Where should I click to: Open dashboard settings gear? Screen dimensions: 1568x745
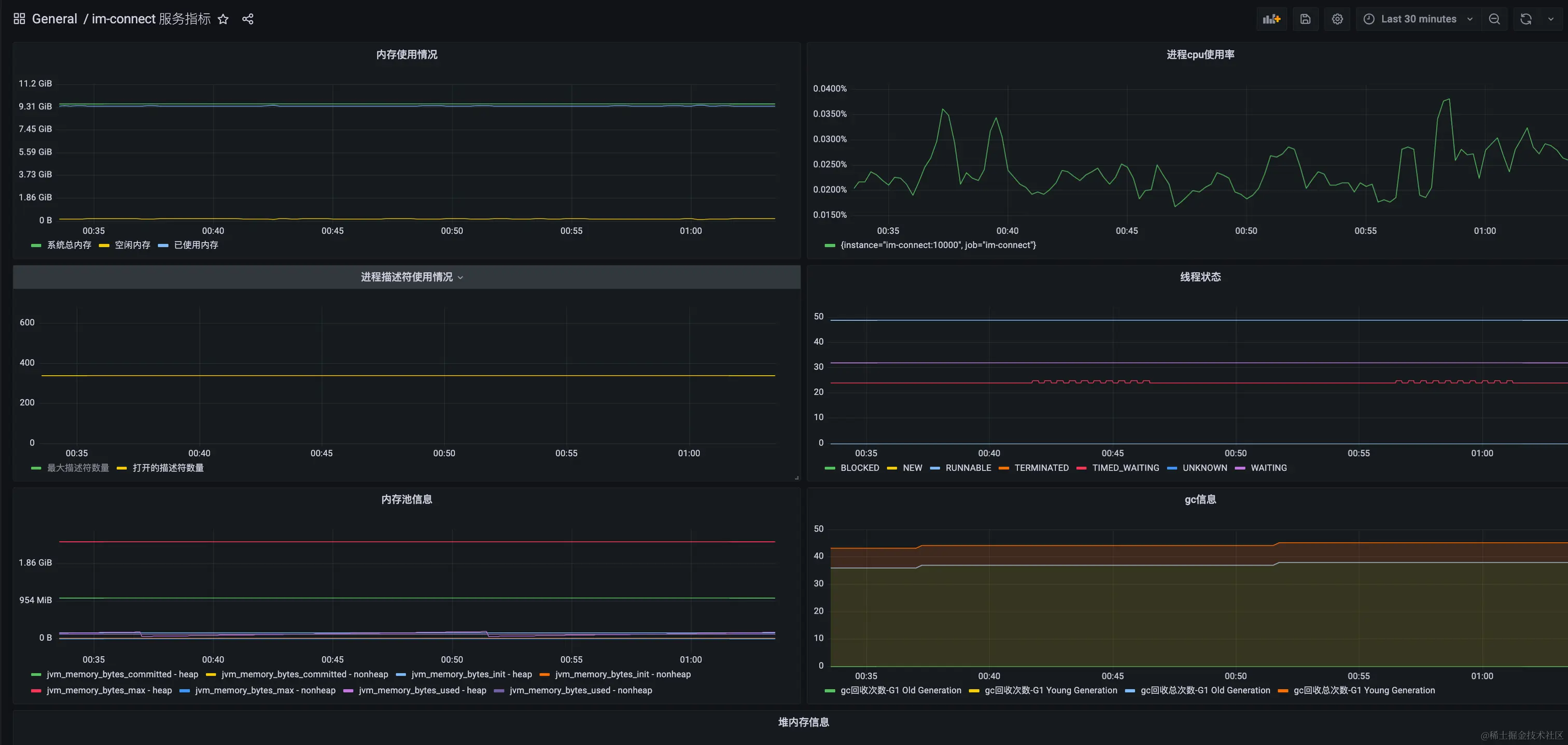click(1337, 19)
